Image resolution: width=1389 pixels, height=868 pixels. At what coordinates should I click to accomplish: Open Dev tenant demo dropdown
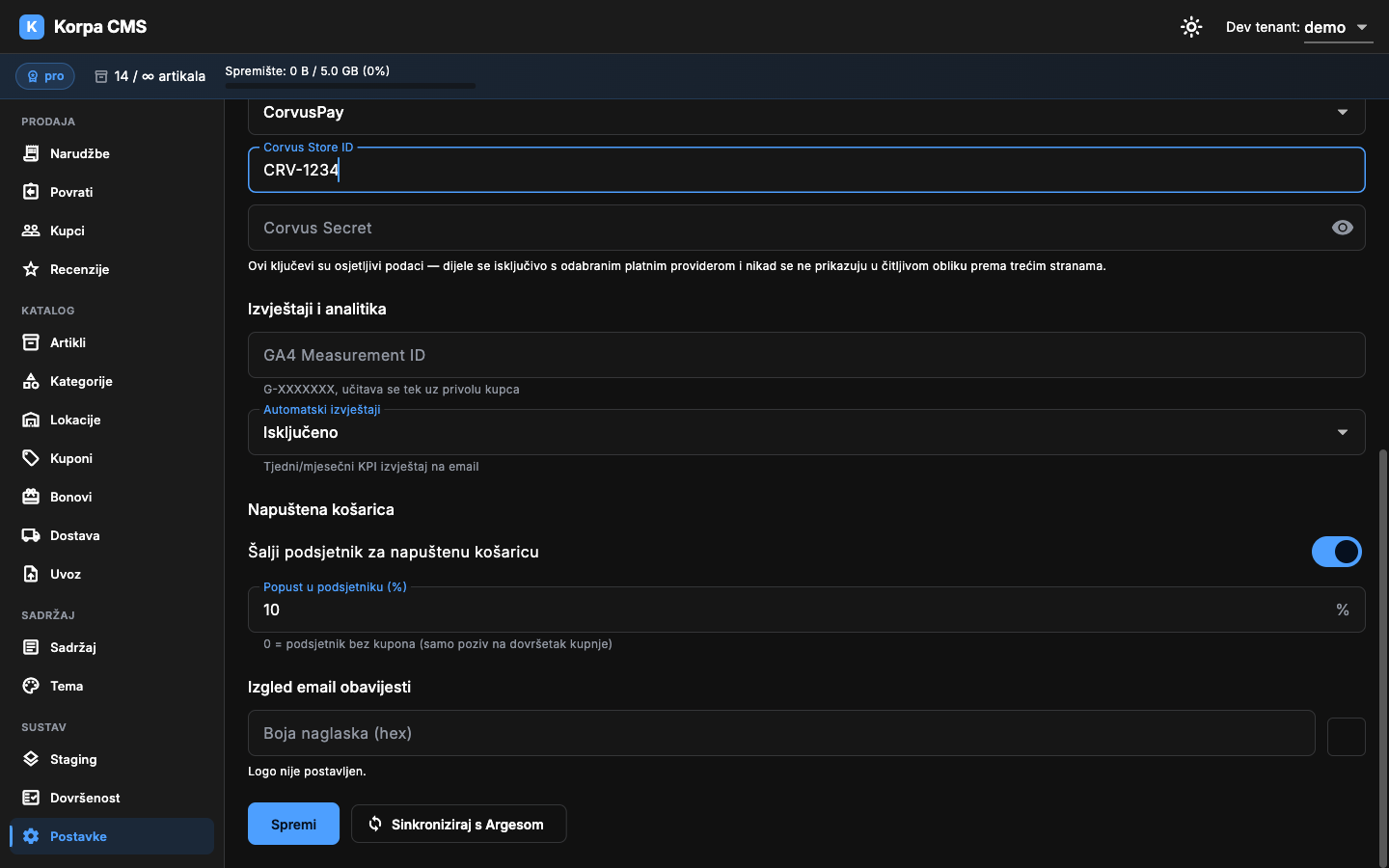coord(1338,27)
